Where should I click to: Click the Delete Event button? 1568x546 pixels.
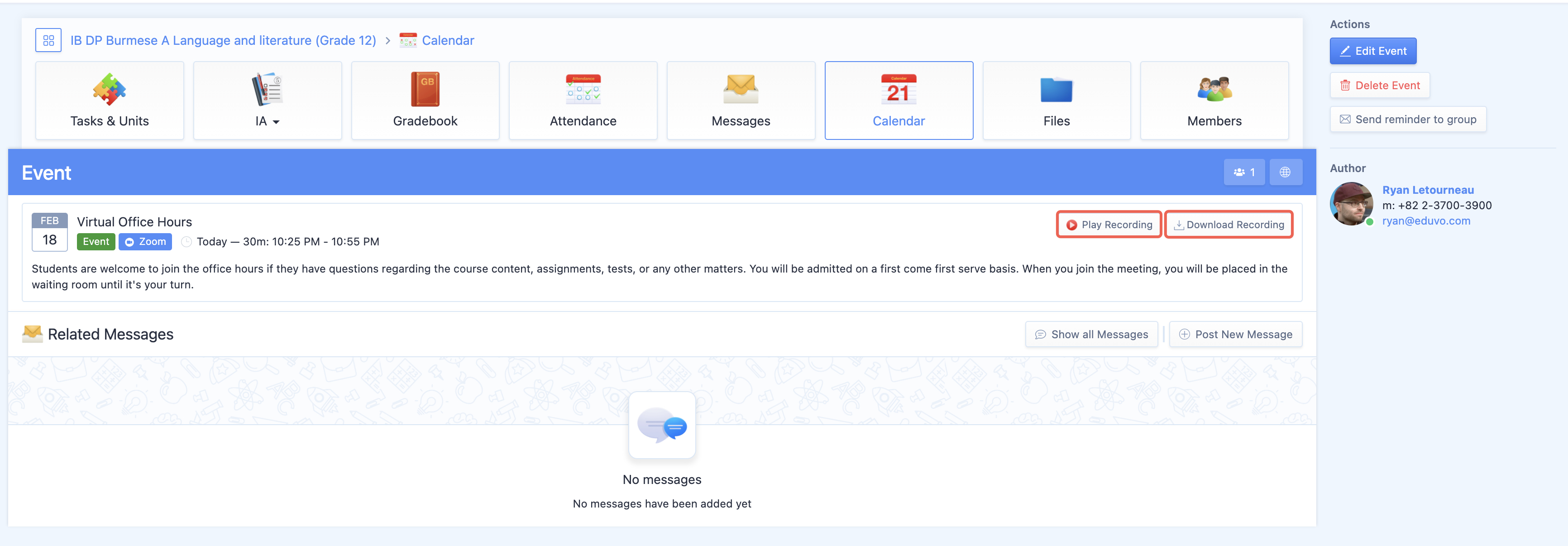coord(1379,86)
